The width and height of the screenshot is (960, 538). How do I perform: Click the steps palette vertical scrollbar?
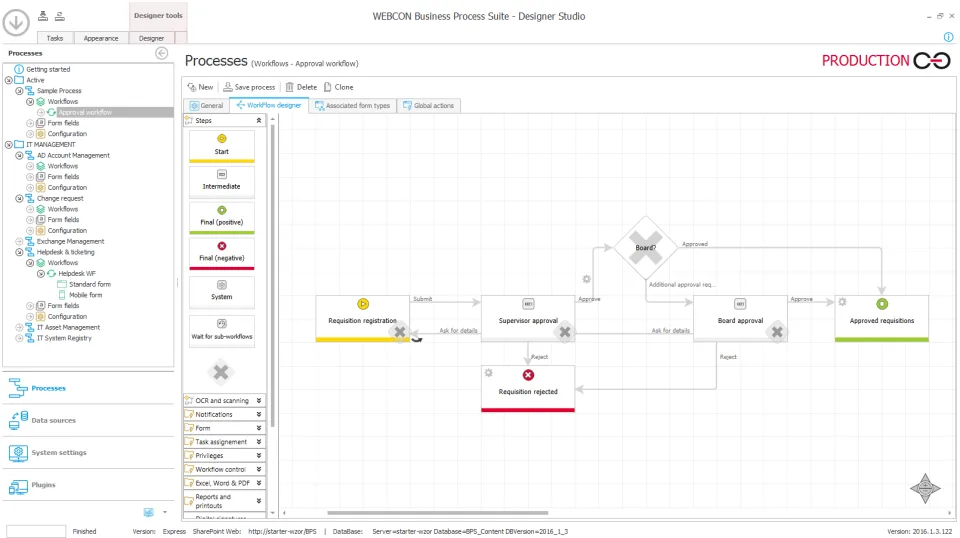pyautogui.click(x=272, y=275)
